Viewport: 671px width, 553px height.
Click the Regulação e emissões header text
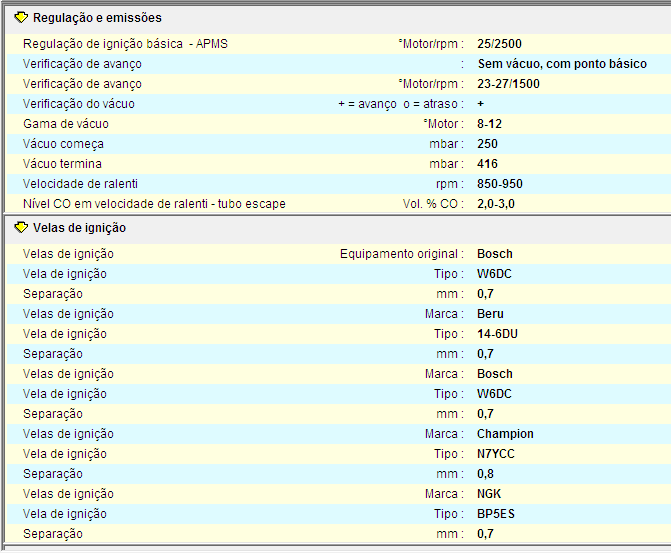tap(97, 18)
